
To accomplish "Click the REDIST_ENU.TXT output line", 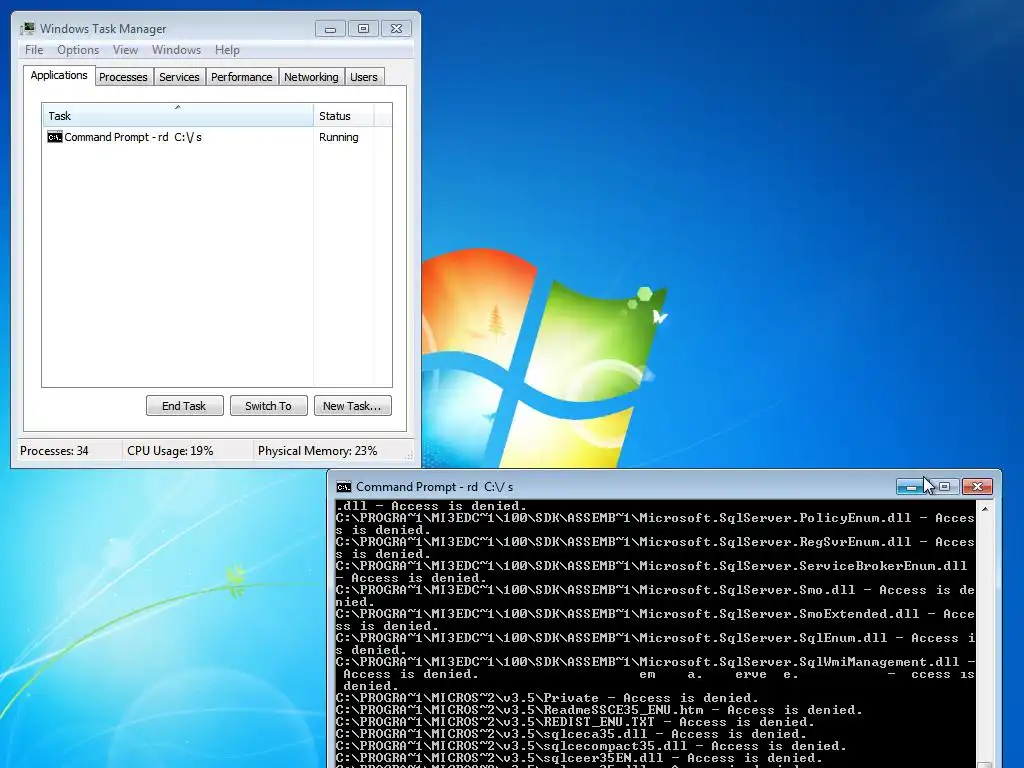I will coord(575,722).
